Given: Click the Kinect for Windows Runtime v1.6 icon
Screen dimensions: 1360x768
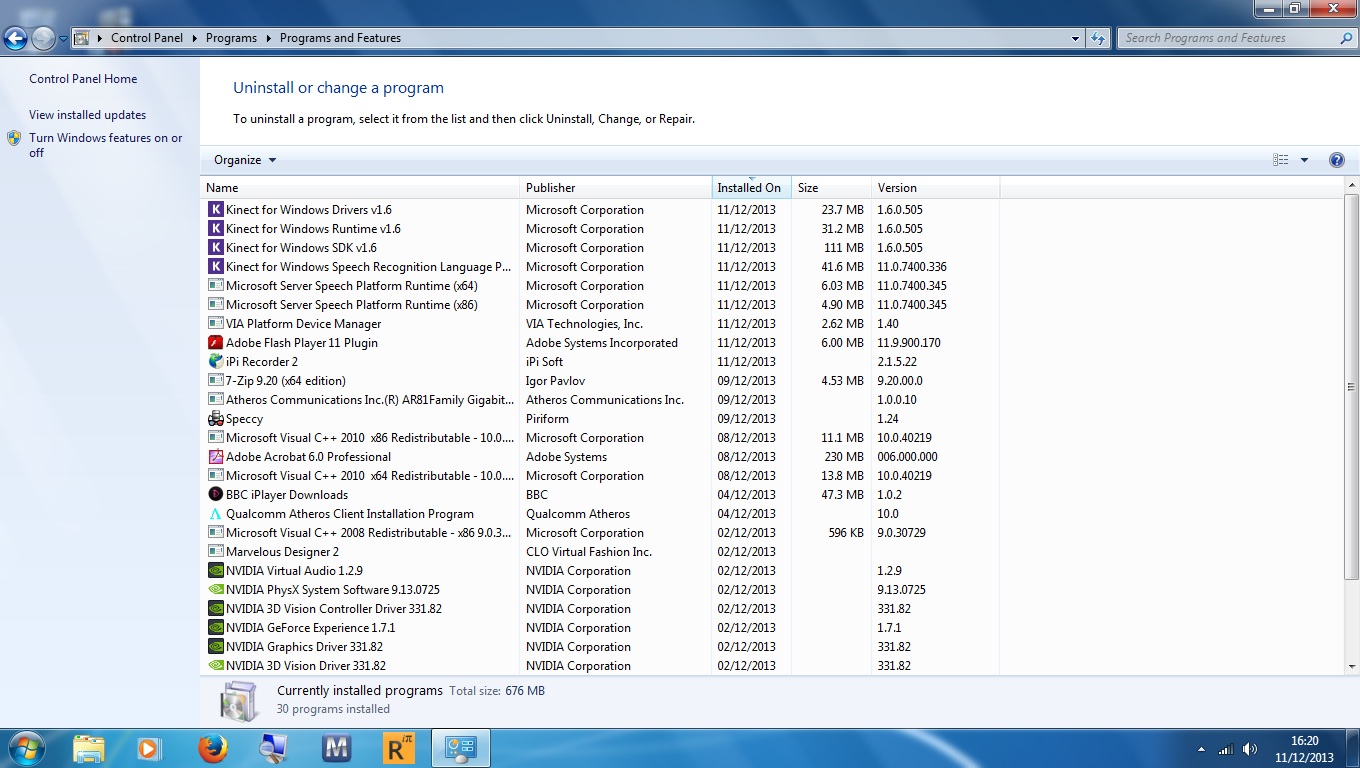Looking at the screenshot, I should pyautogui.click(x=216, y=229).
